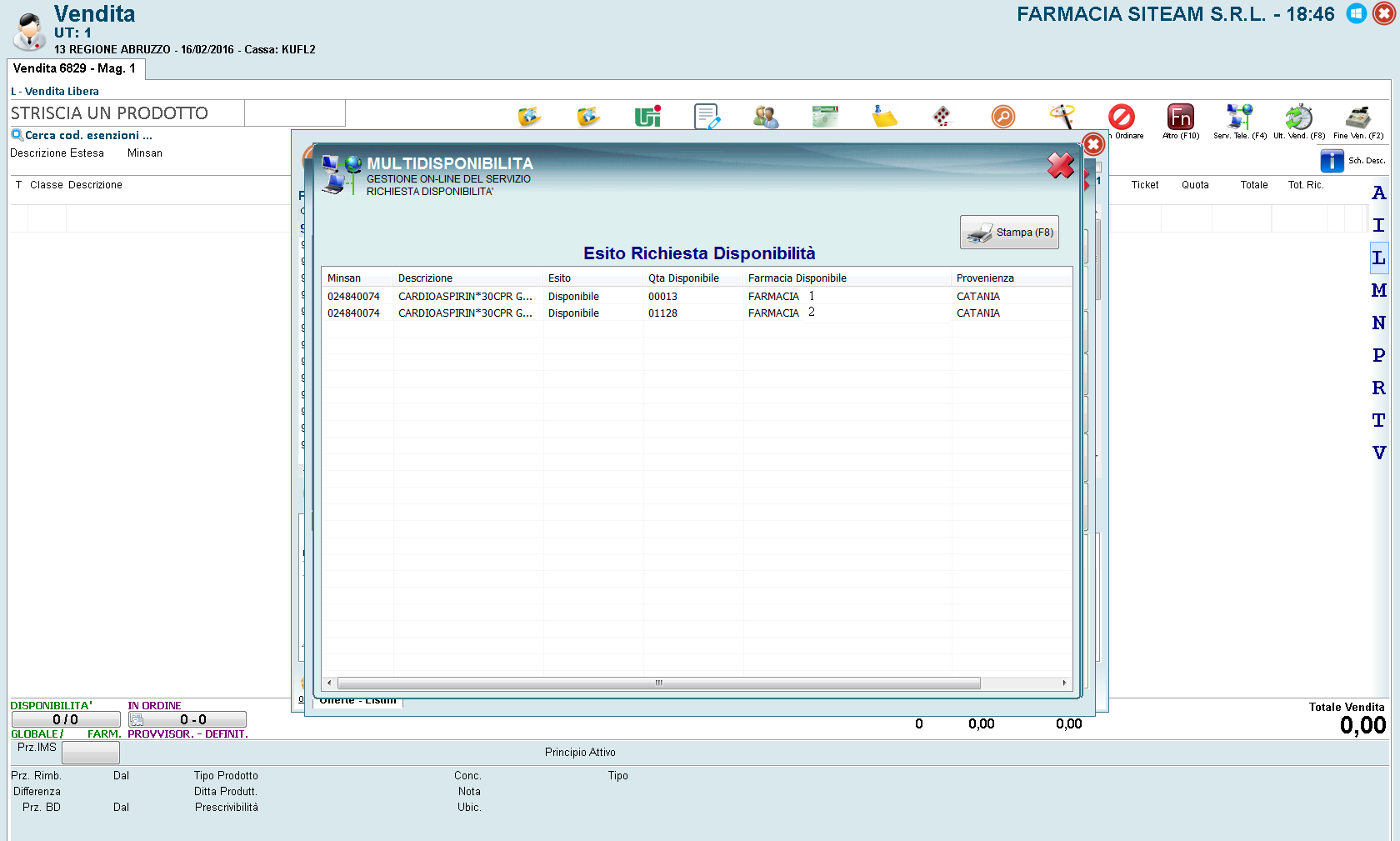Sort by Descrizione column header in dialog
The height and width of the screenshot is (841, 1400).
468,278
